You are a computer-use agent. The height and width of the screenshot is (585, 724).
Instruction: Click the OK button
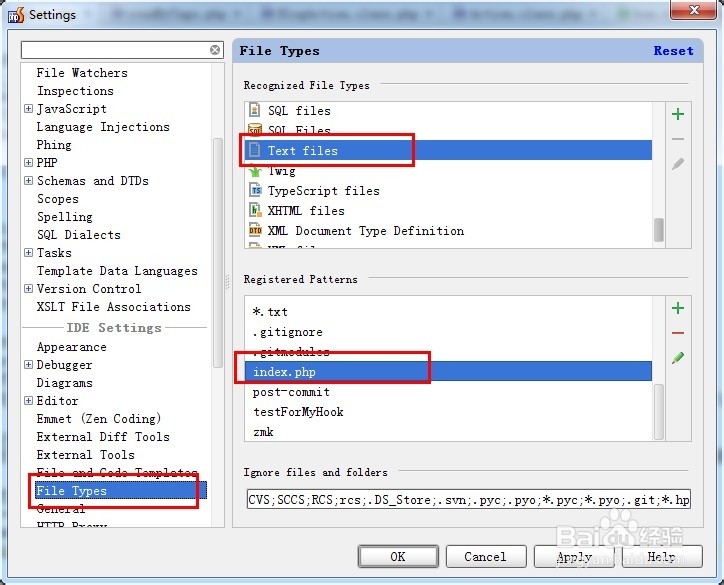point(398,557)
